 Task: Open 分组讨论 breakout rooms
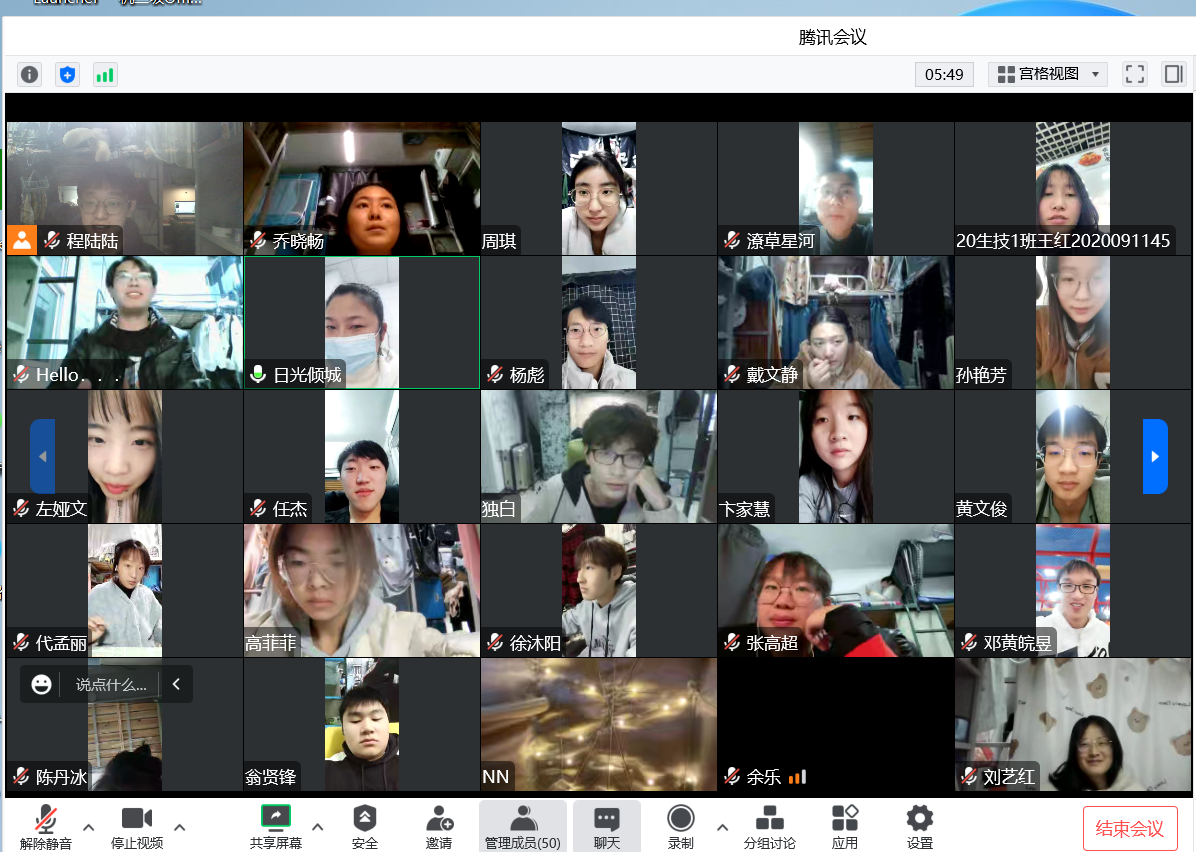(x=769, y=827)
